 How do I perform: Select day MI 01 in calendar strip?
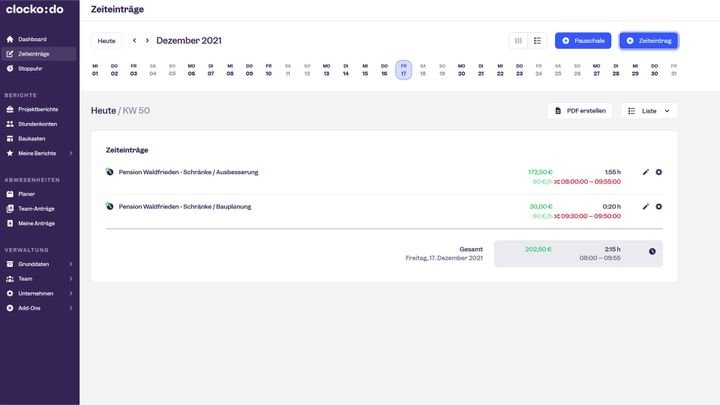pos(95,70)
